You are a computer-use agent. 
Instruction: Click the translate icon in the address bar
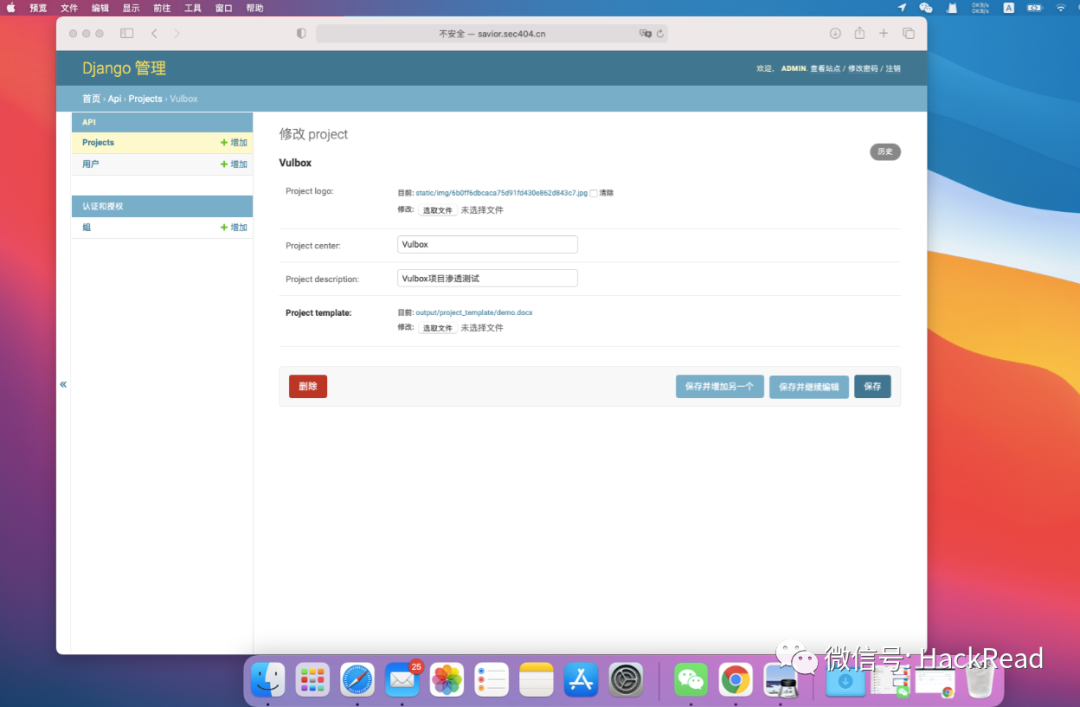[645, 33]
